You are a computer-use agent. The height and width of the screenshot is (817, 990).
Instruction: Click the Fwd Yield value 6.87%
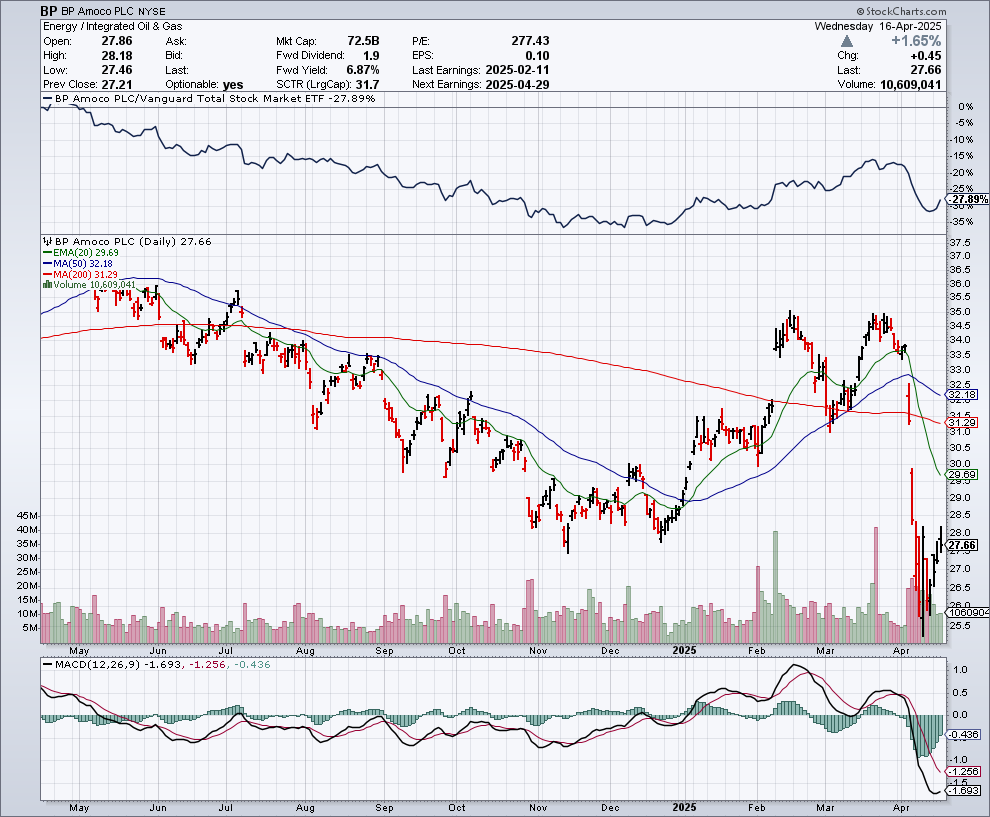[363, 70]
